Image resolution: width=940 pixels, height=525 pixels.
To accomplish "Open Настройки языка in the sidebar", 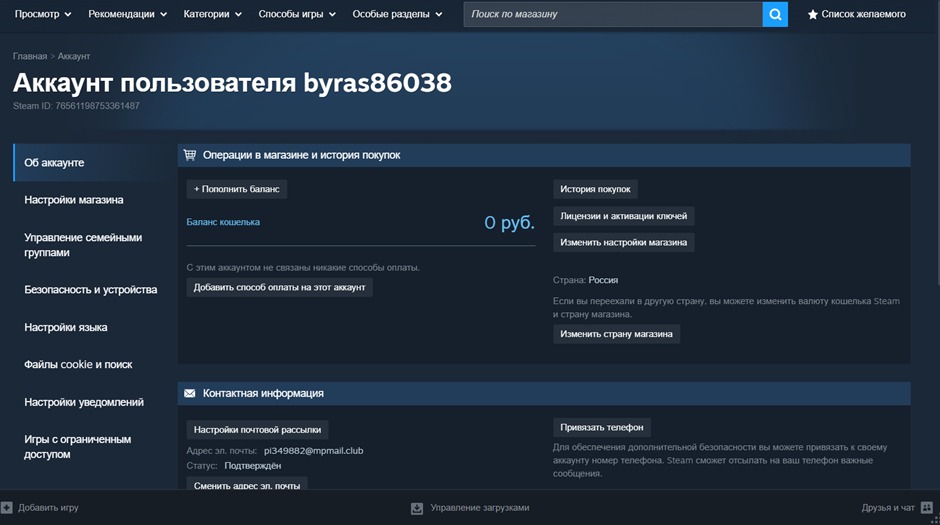I will click(x=65, y=327).
